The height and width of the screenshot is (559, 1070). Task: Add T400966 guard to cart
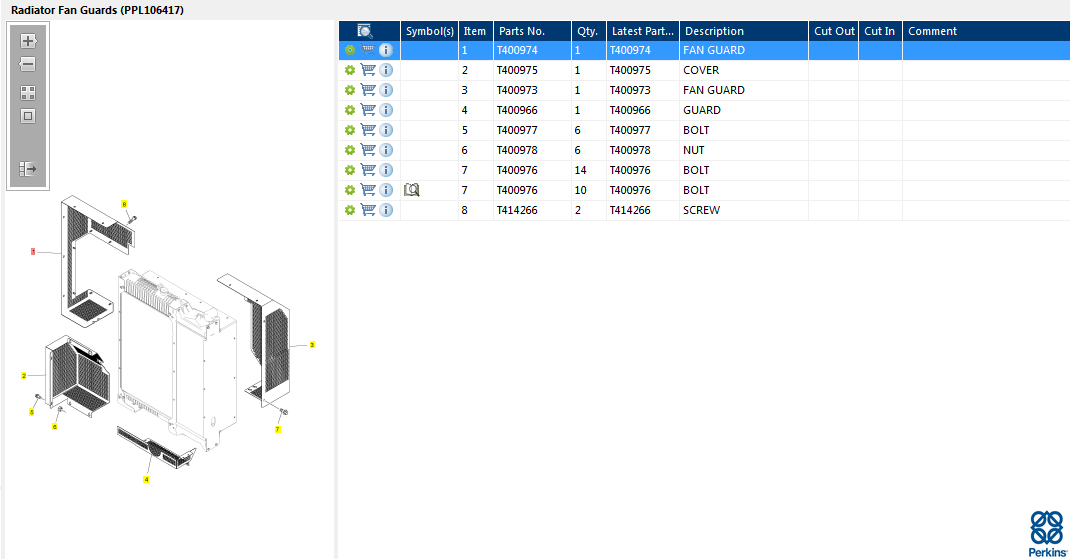pos(368,109)
